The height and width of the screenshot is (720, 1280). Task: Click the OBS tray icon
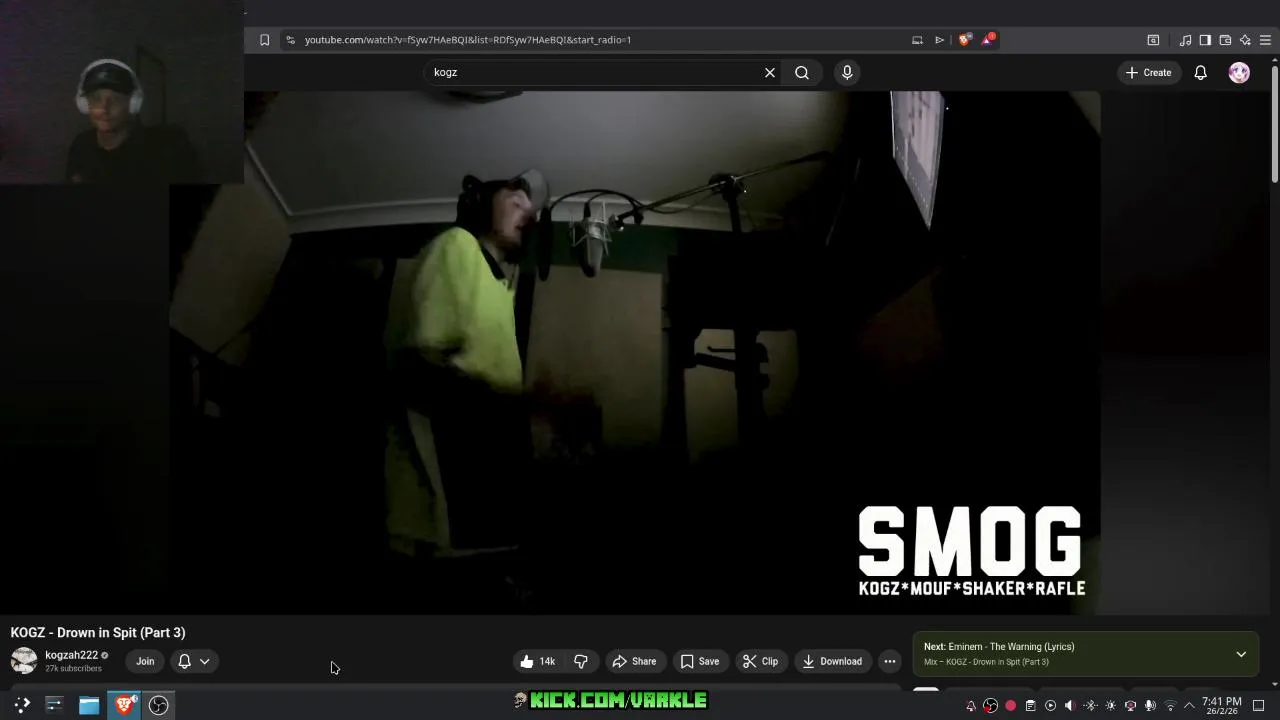pyautogui.click(x=990, y=706)
